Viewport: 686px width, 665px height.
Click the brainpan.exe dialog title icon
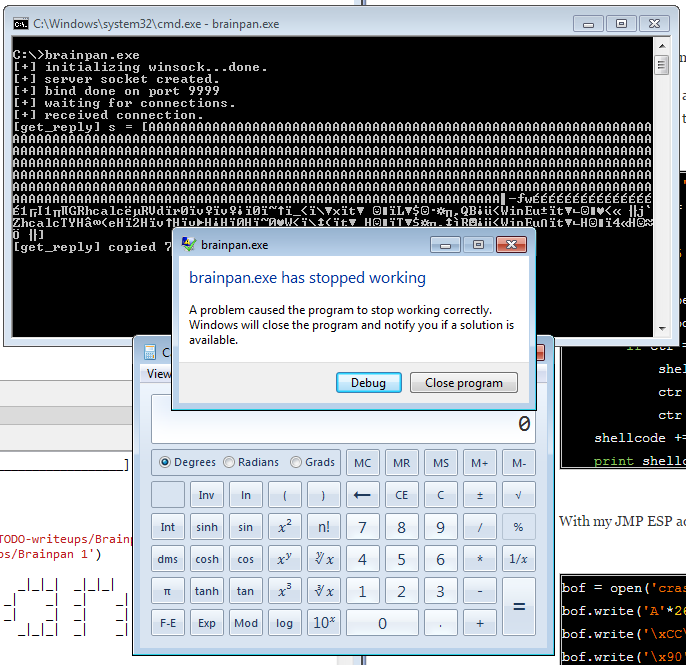coord(189,244)
